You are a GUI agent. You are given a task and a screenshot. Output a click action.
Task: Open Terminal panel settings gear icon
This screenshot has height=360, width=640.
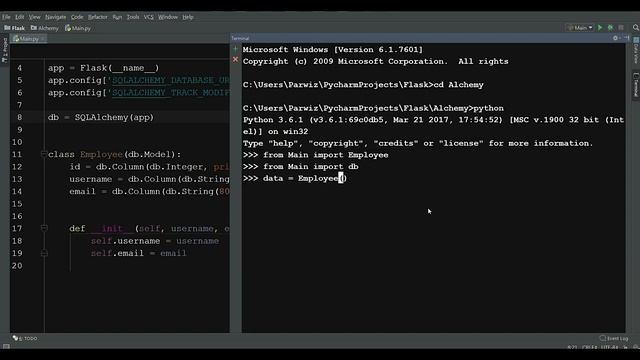[x=616, y=38]
